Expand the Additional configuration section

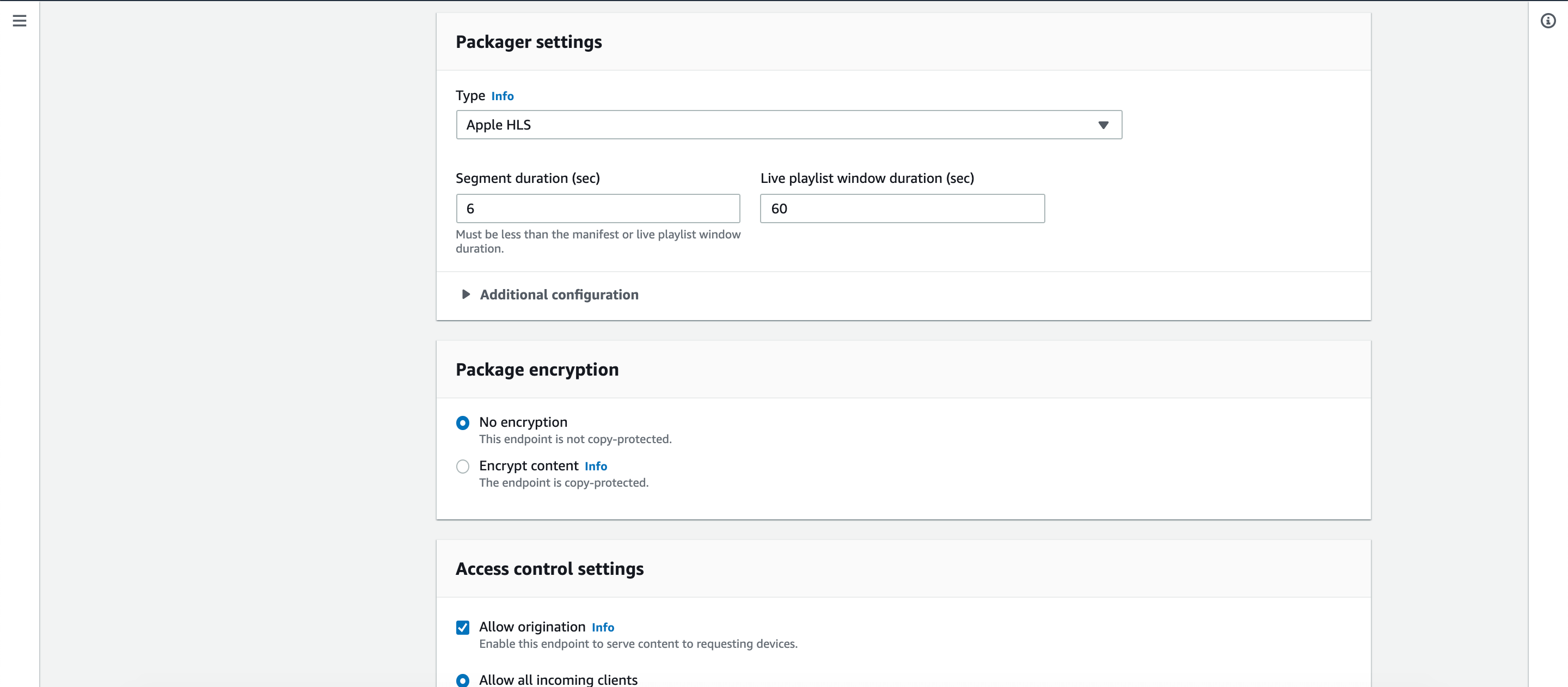(550, 295)
